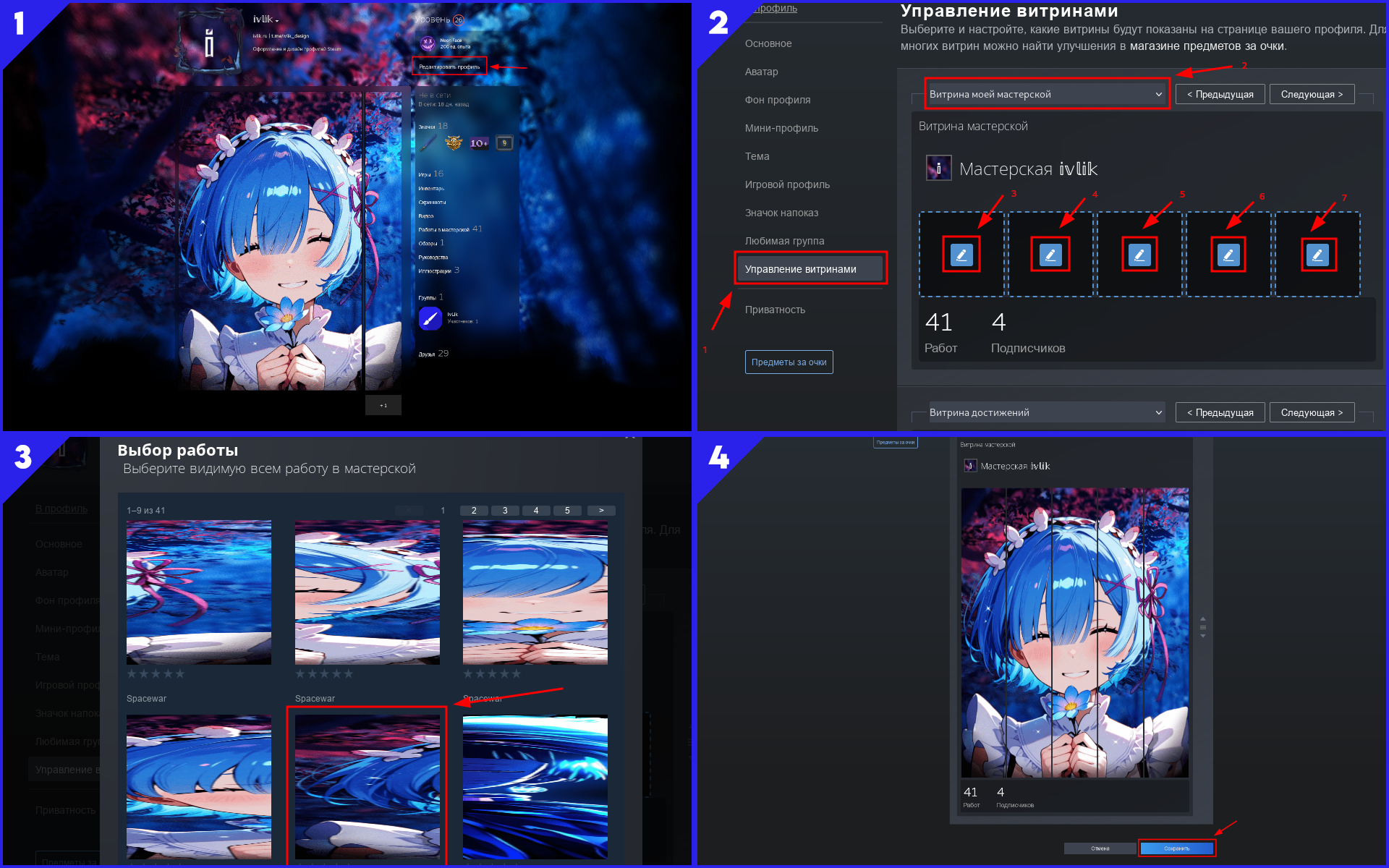1389x868 pixels.
Task: Open Любимая группа in step 2 sidebar
Action: [784, 241]
